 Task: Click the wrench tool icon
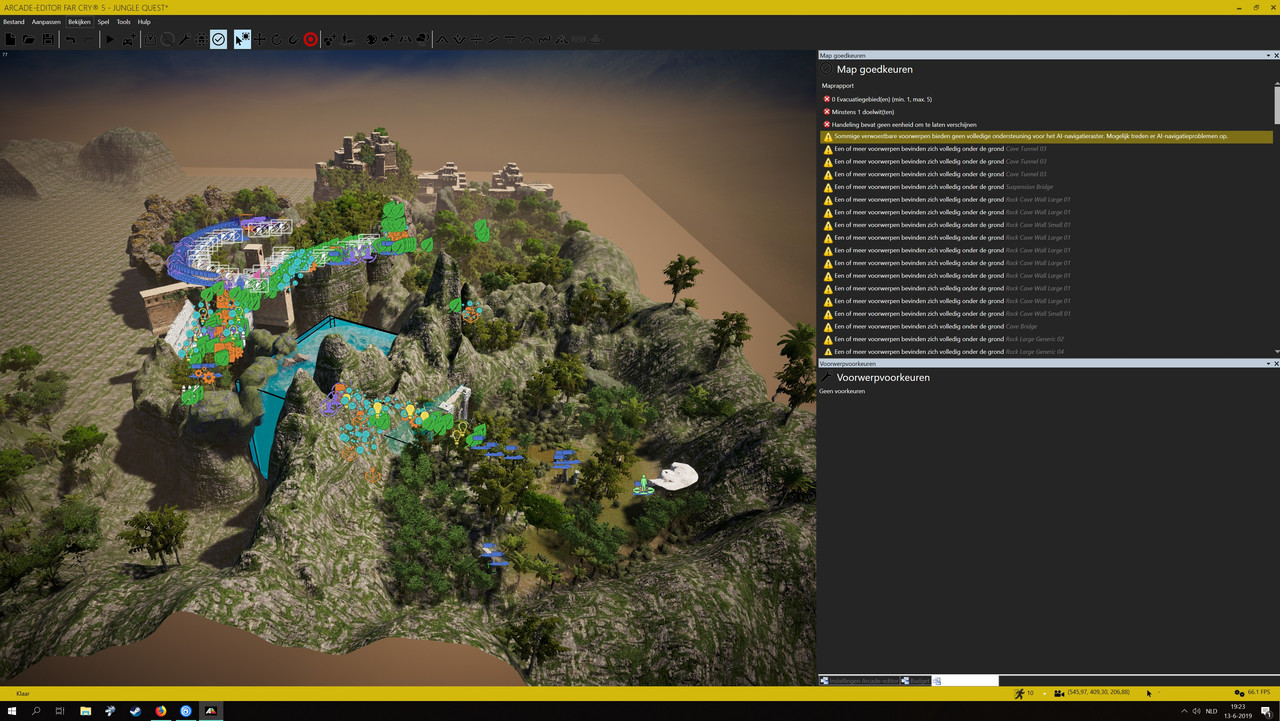pyautogui.click(x=184, y=39)
